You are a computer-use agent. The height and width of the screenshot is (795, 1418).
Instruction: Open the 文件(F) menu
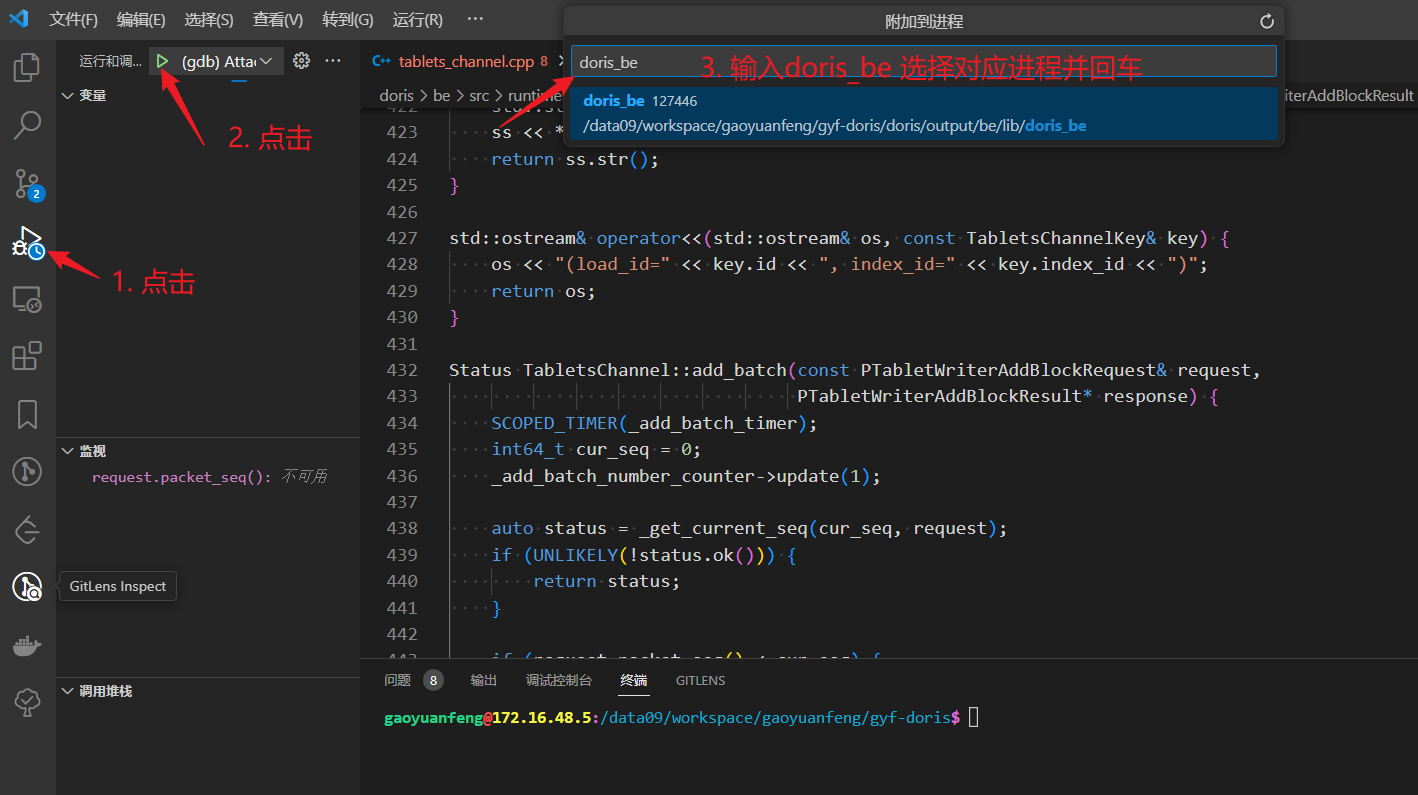[x=73, y=20]
